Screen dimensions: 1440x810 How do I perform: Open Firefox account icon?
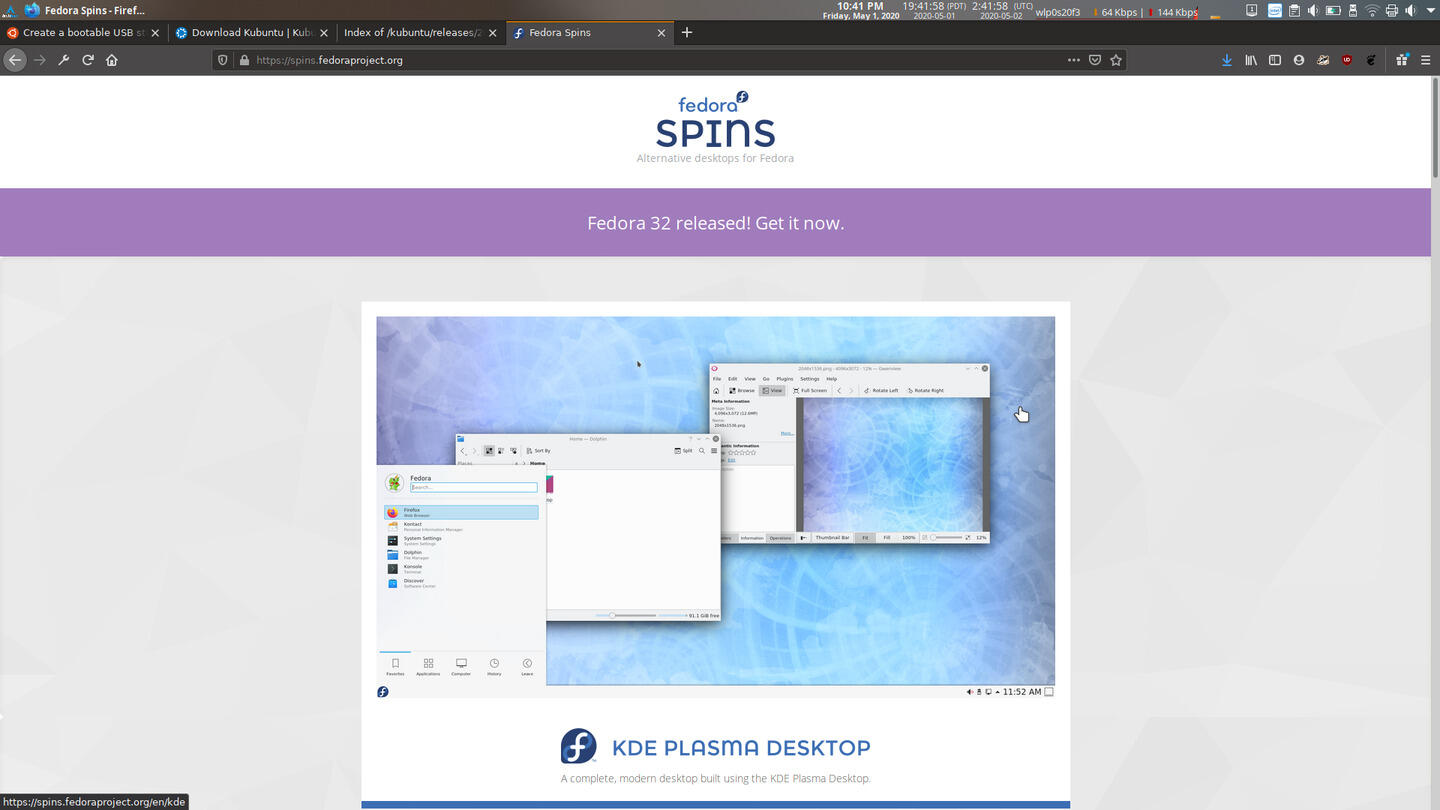coord(1299,60)
